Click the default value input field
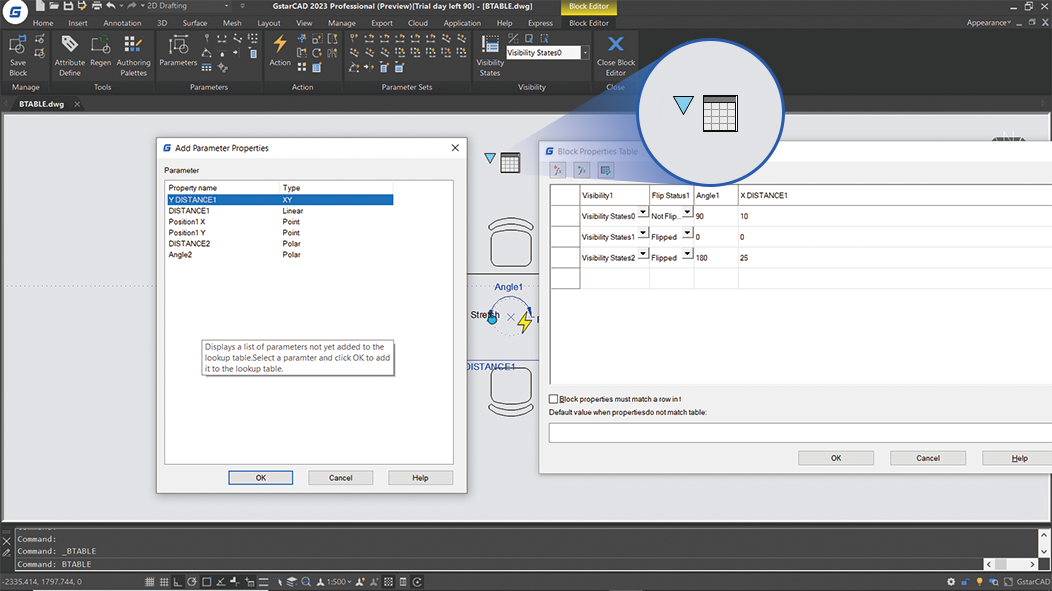This screenshot has height=591, width=1052. tap(800, 433)
